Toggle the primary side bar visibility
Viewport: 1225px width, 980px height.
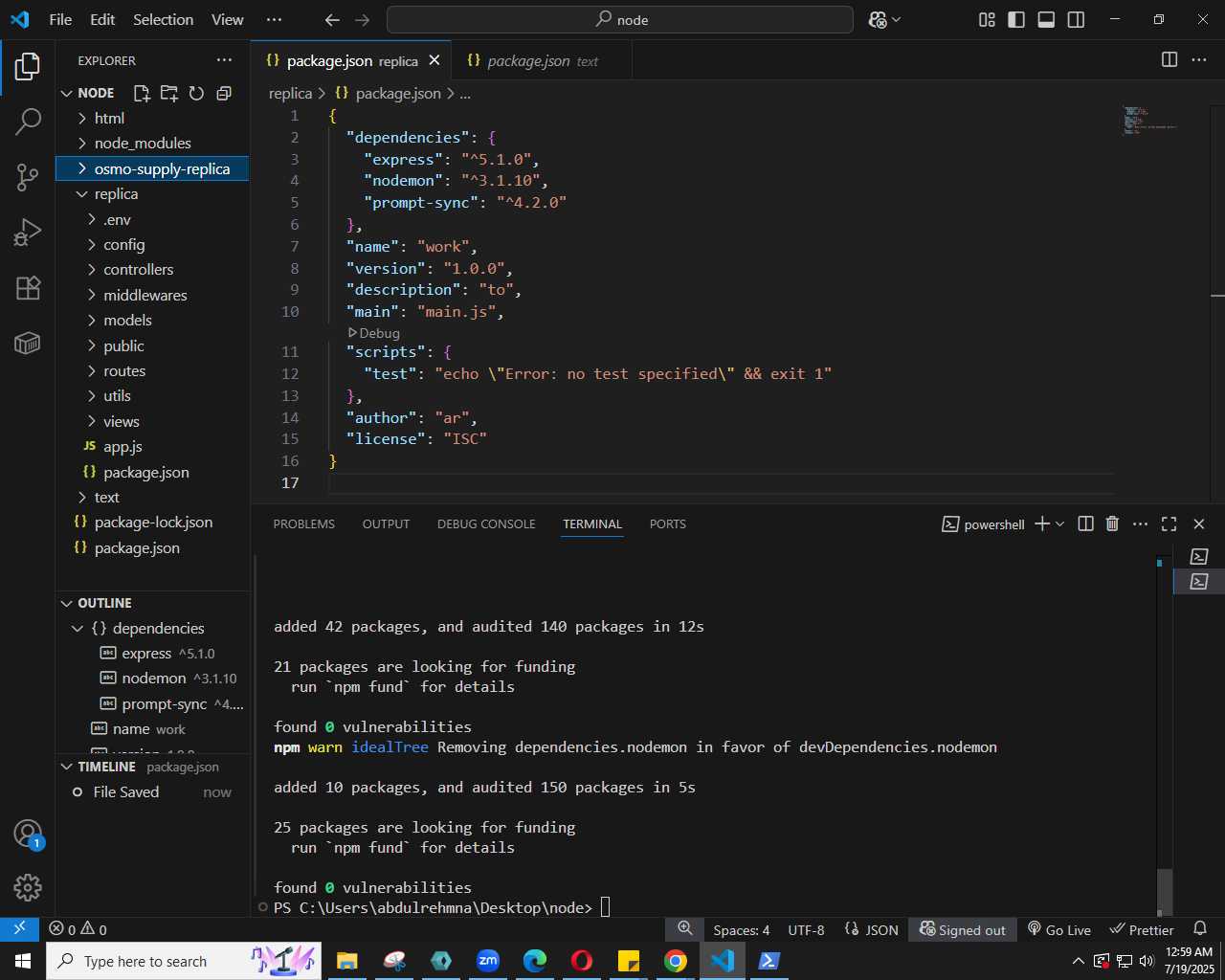(1016, 19)
